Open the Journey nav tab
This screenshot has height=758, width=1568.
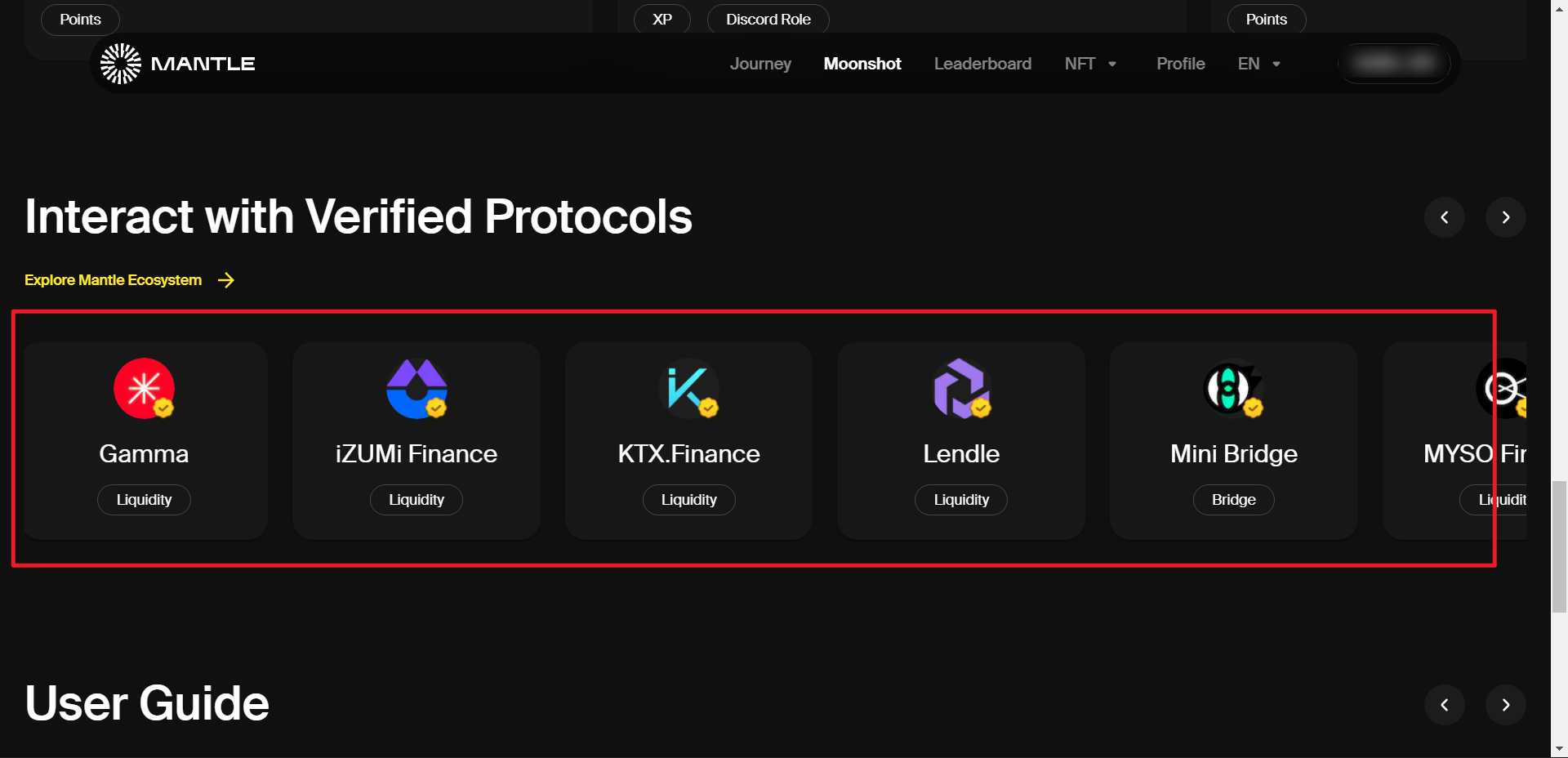760,64
